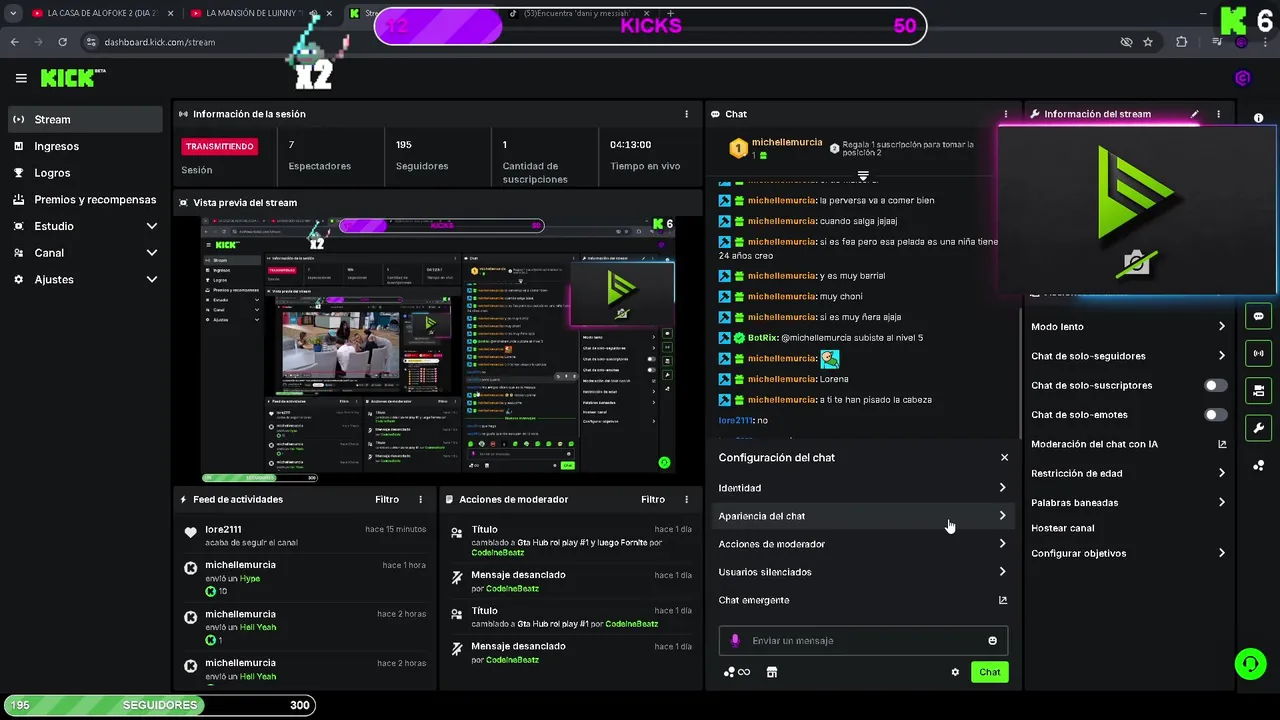The height and width of the screenshot is (720, 1280).
Task: Reload the browser page
Action: [62, 42]
